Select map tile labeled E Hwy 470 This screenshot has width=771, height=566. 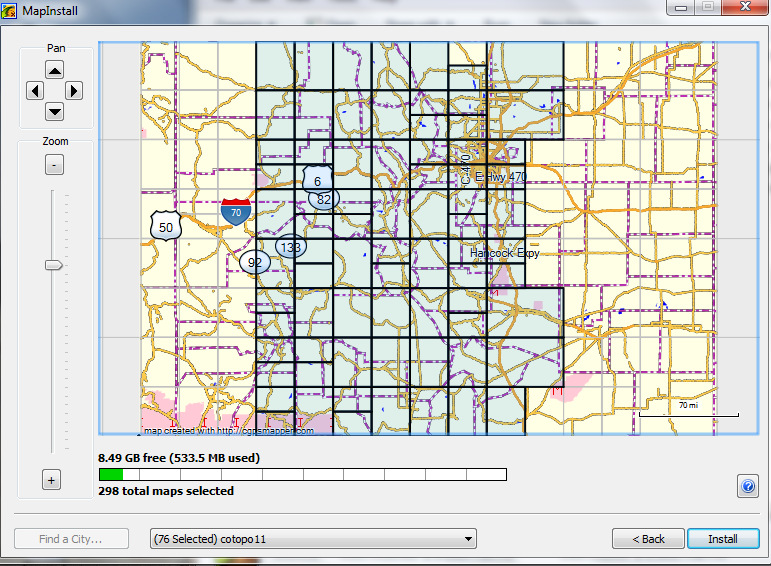point(500,177)
